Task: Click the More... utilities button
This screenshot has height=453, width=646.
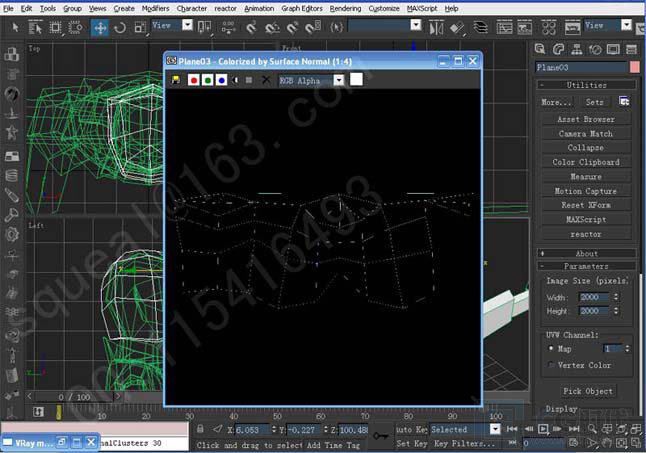Action: click(556, 102)
